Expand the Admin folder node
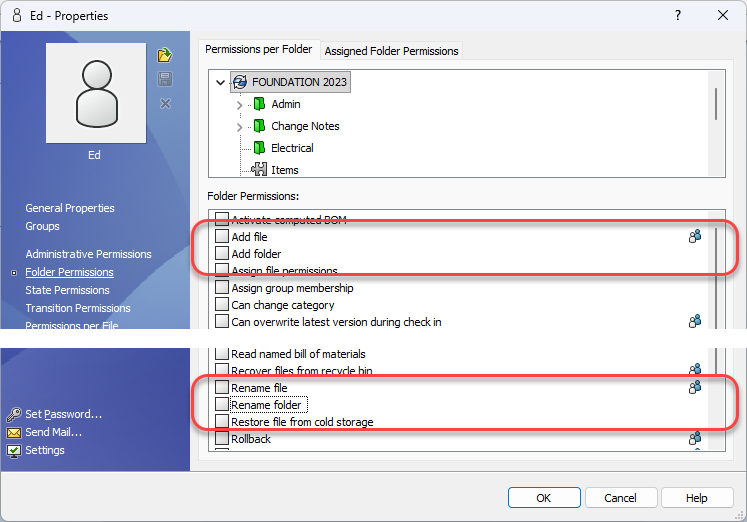The height and width of the screenshot is (522, 747). [x=239, y=105]
